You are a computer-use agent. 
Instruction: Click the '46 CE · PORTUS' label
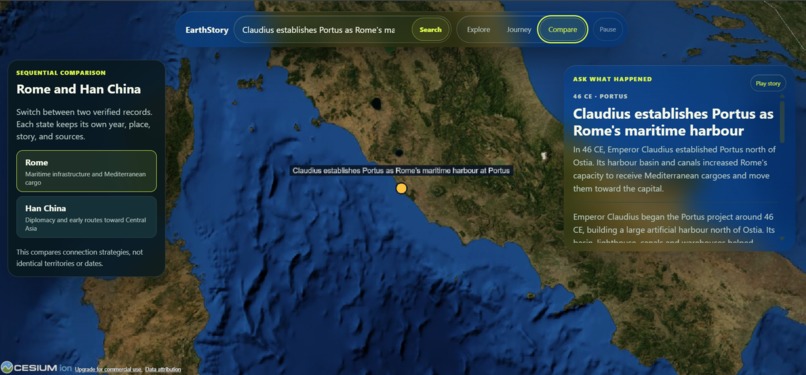pyautogui.click(x=600, y=96)
